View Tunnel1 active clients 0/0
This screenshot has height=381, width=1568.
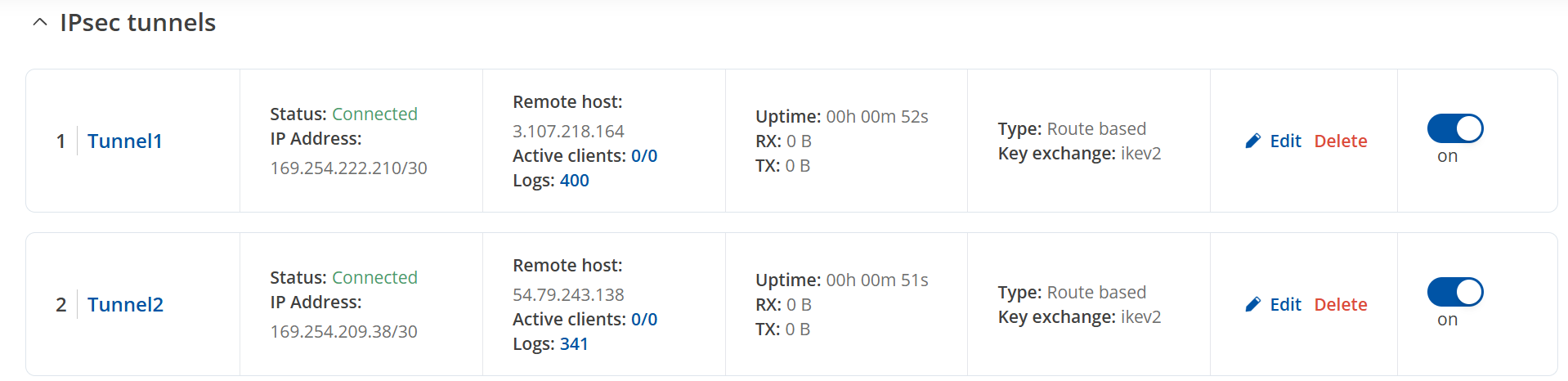(644, 156)
